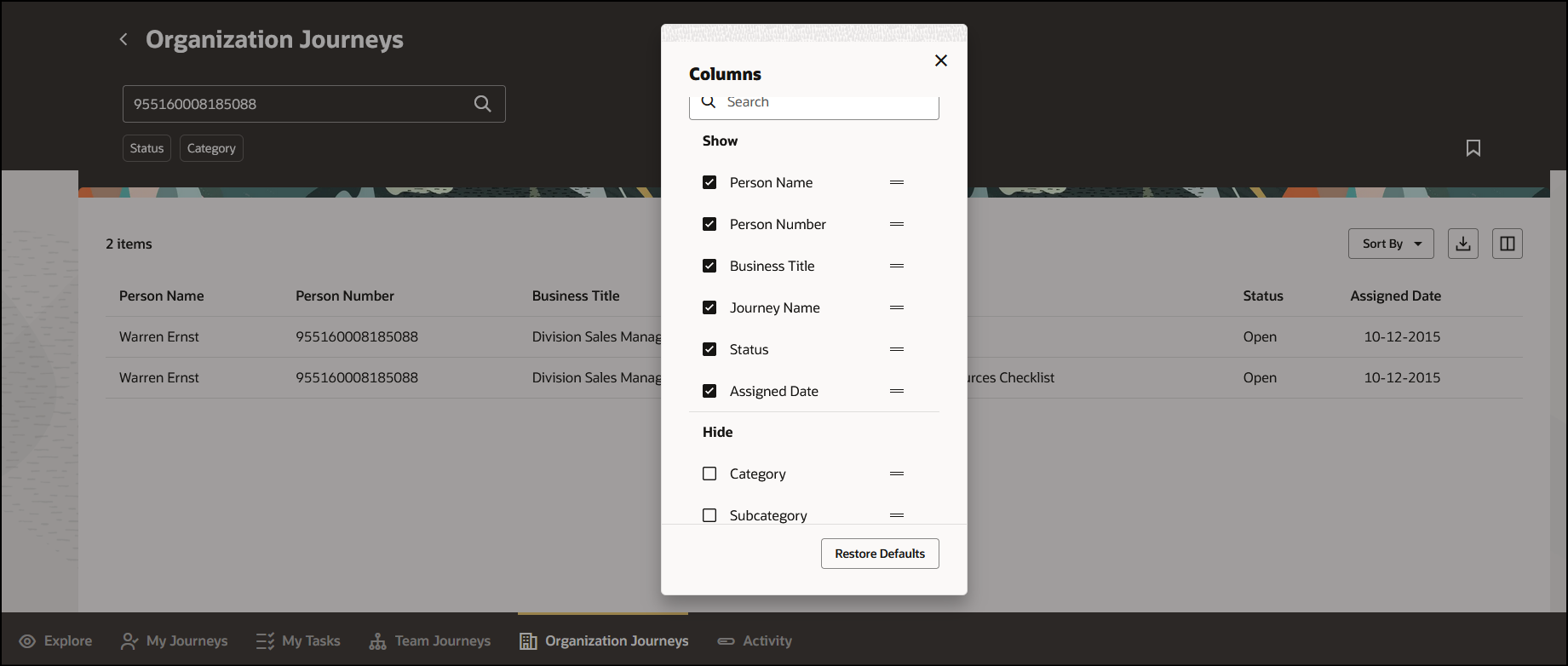
Task: Click the bookmark saved-search icon
Action: point(1473,148)
